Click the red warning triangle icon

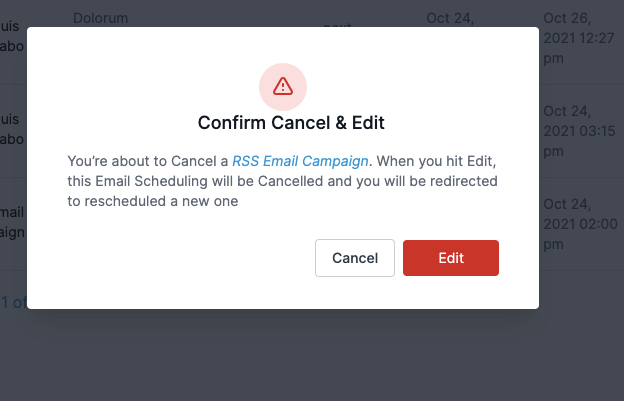(283, 86)
